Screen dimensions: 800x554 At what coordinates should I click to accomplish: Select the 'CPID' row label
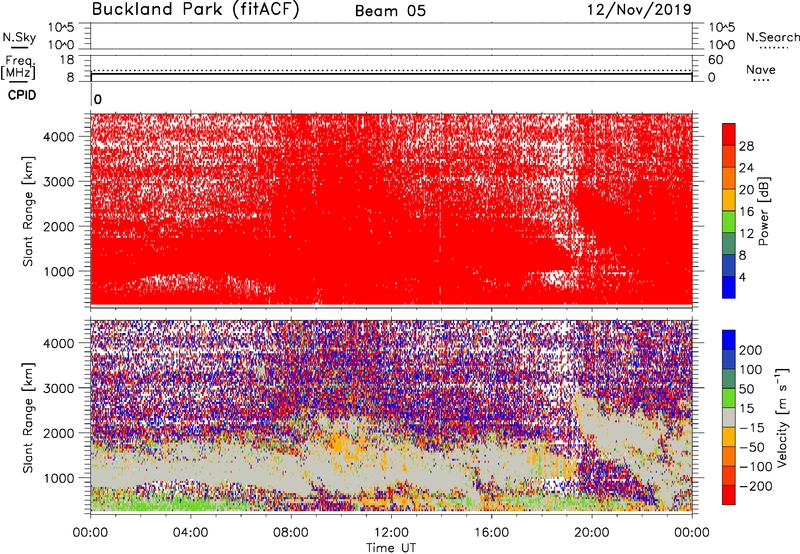coord(22,95)
